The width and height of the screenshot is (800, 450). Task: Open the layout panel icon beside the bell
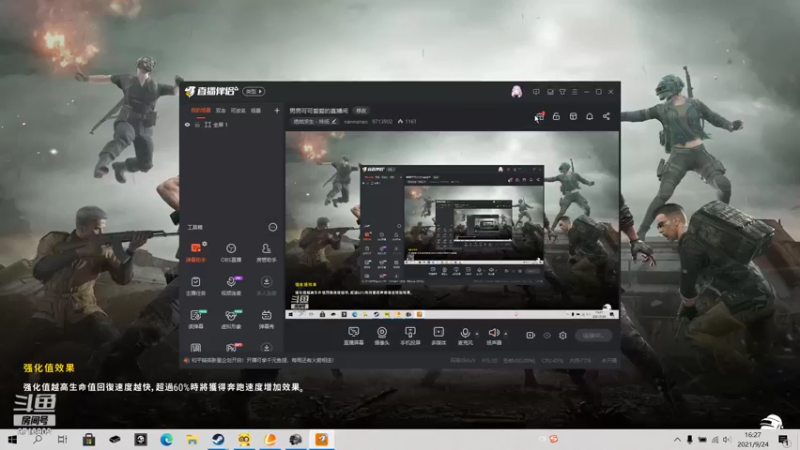[x=573, y=116]
